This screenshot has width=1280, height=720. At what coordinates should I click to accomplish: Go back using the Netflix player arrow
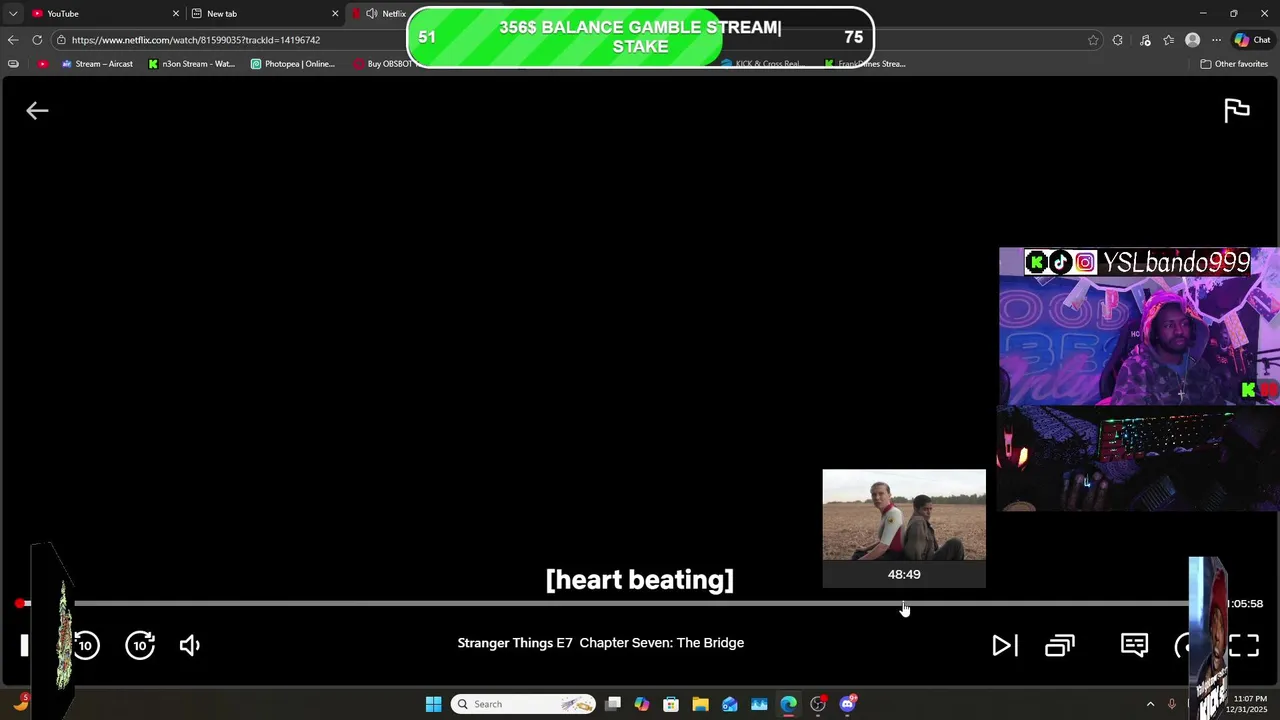(x=37, y=111)
